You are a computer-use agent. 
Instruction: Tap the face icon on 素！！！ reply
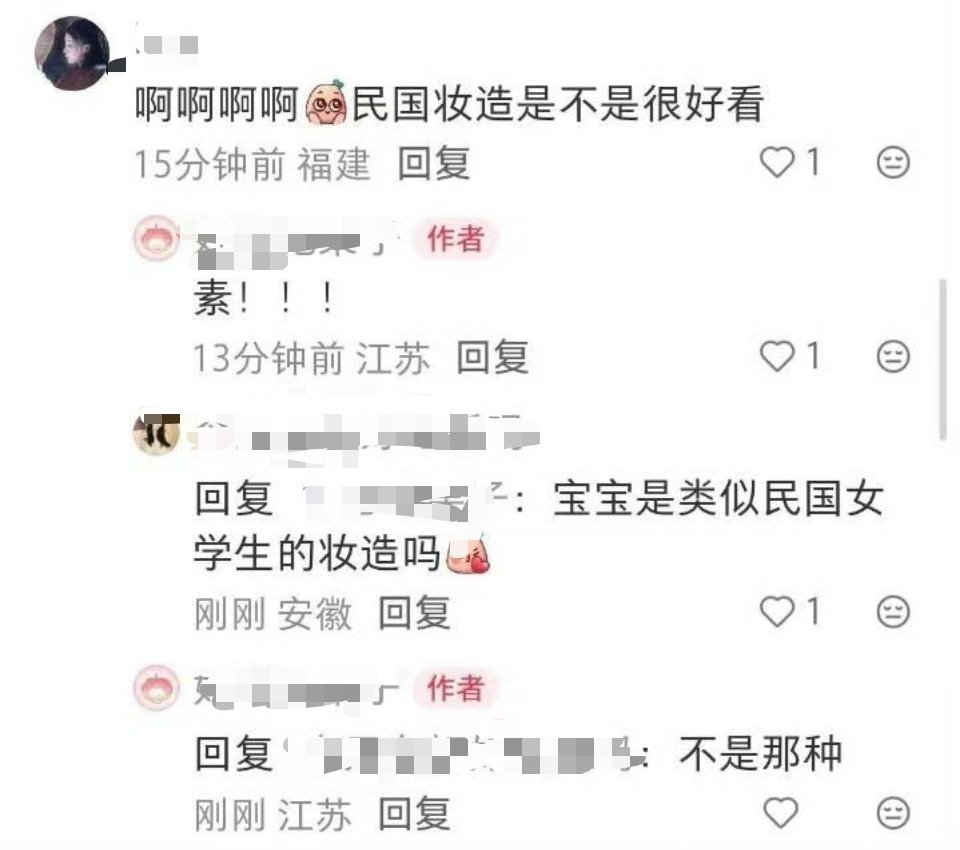coord(893,356)
